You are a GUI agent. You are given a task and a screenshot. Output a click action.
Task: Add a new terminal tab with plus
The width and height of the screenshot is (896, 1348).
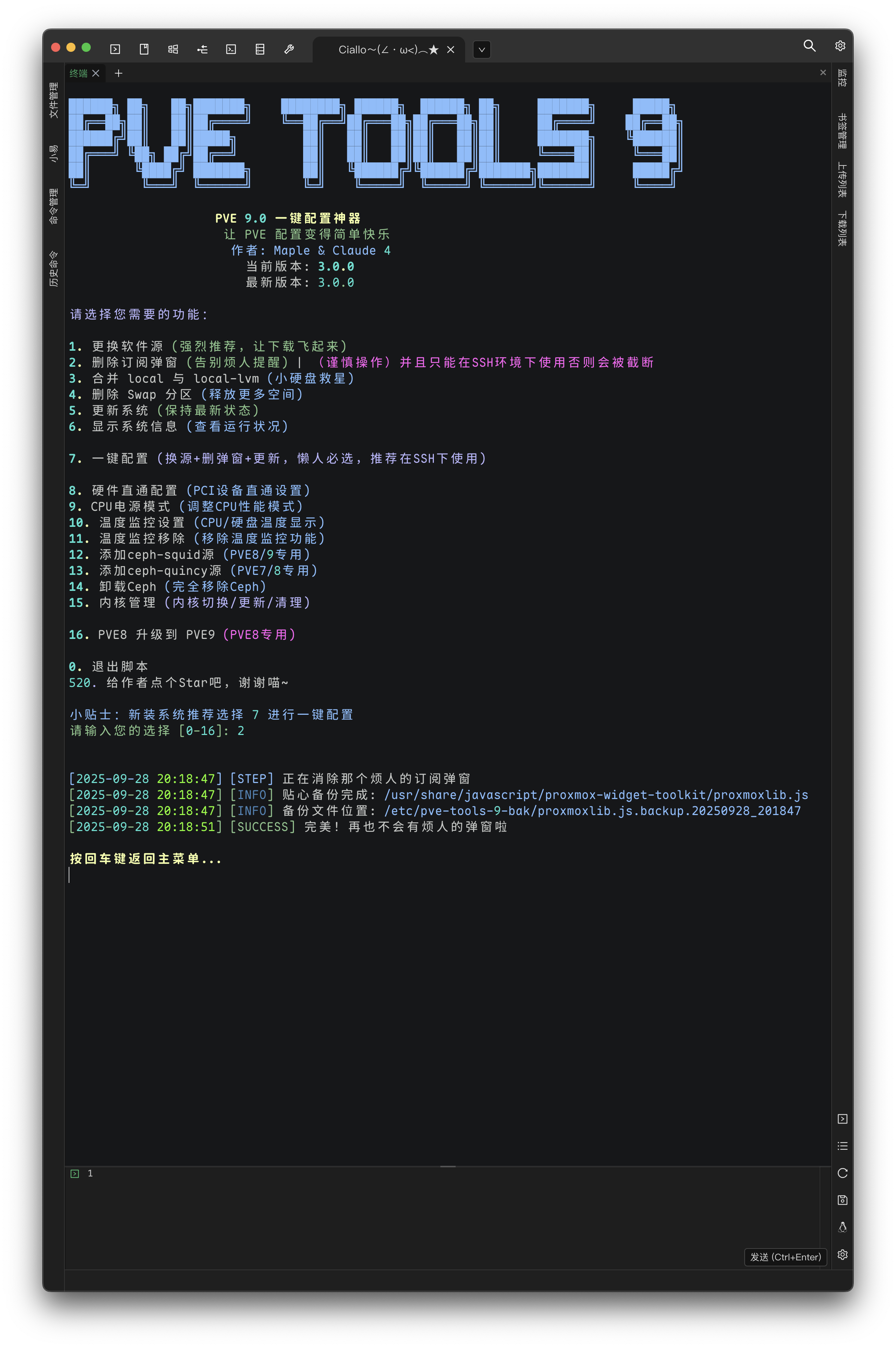coord(118,73)
